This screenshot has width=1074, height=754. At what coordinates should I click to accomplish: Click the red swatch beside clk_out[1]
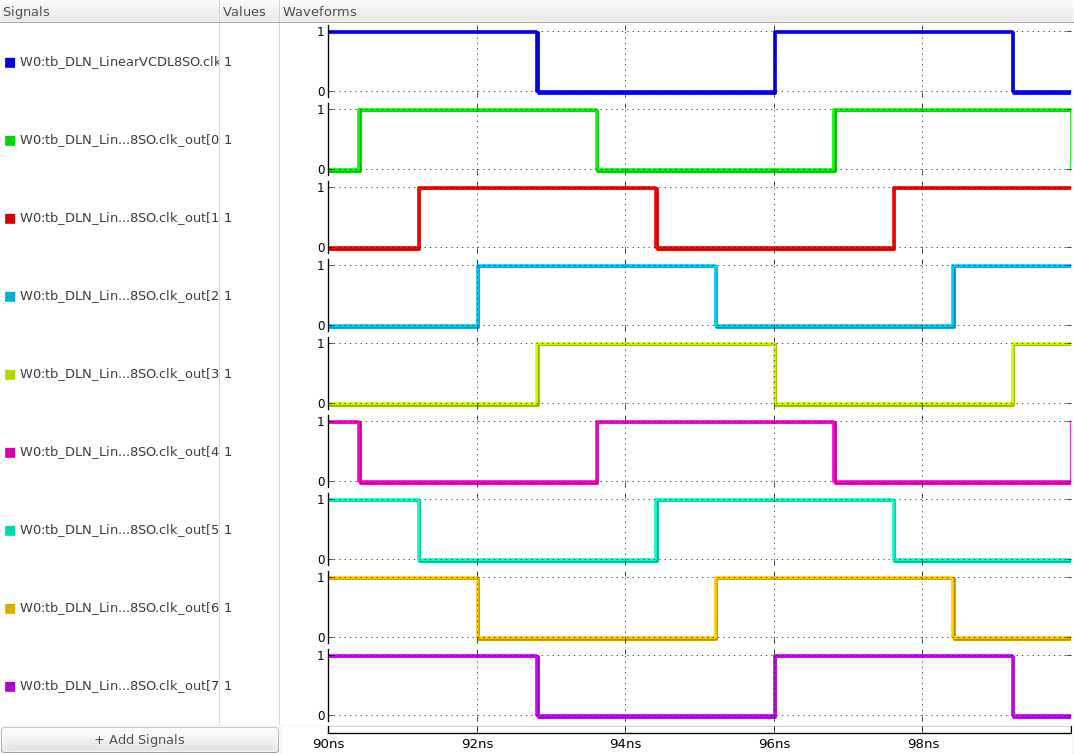tap(10, 218)
